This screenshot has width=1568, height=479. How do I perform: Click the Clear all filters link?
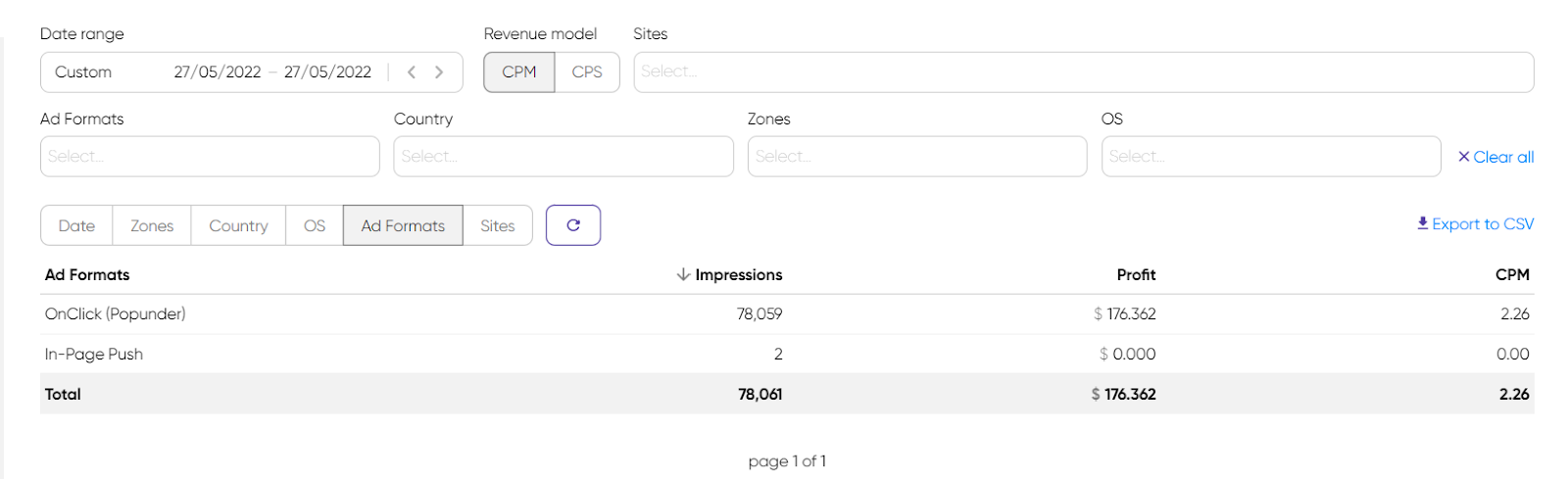point(1495,157)
